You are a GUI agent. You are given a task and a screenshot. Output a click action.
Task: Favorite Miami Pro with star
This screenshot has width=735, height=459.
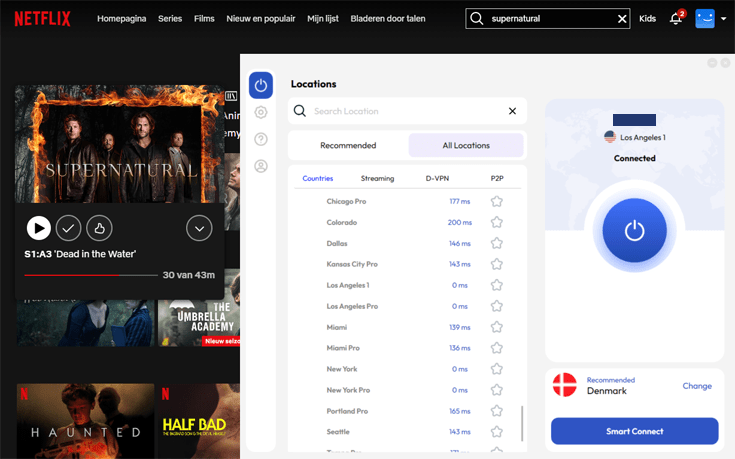497,348
